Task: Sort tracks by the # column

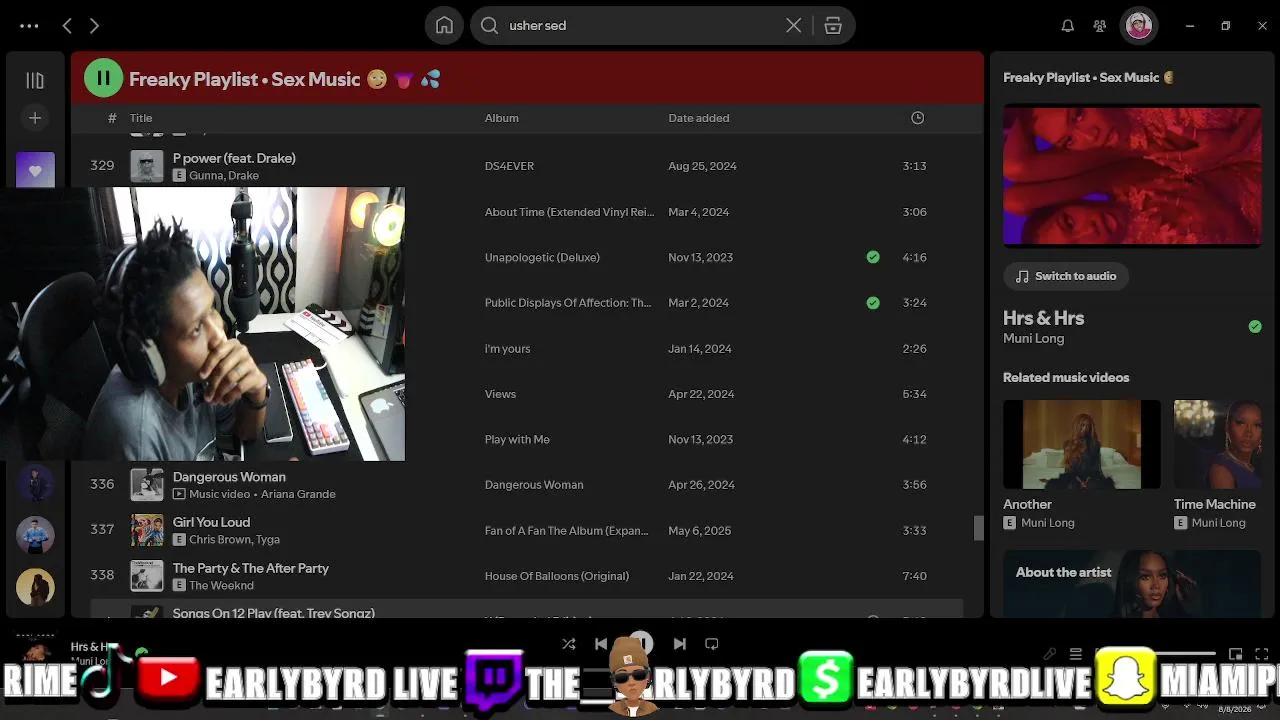Action: [112, 118]
